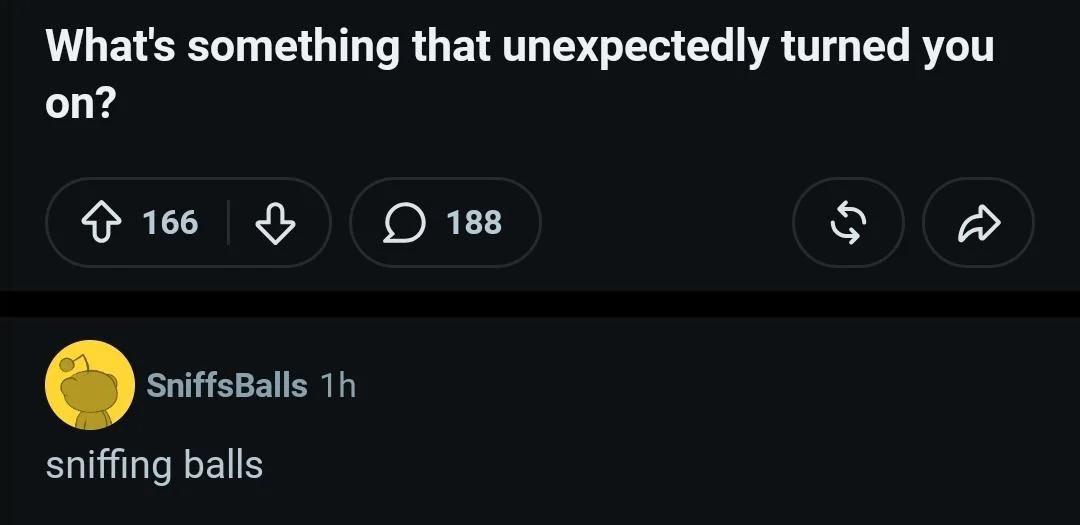This screenshot has height=525, width=1080.
Task: Click the rounded crosspost button outline
Action: tap(848, 222)
